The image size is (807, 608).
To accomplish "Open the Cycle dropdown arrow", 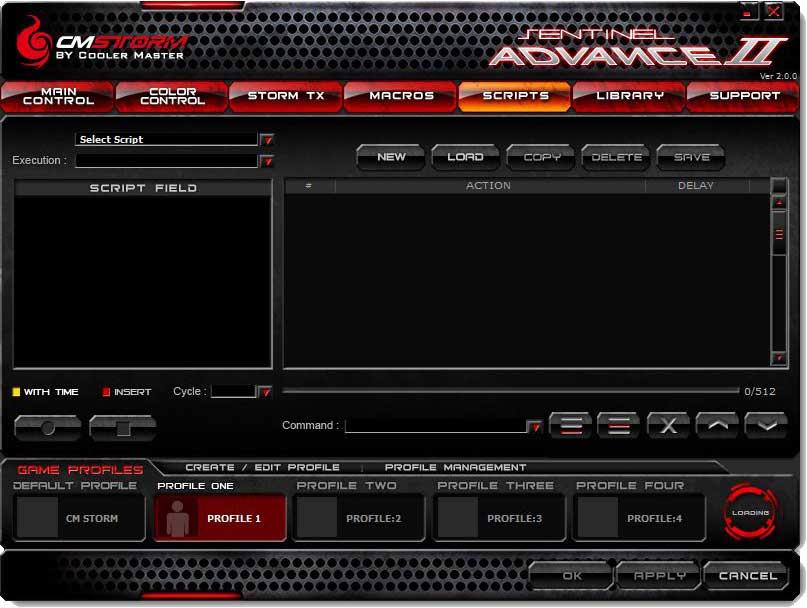I will [265, 392].
